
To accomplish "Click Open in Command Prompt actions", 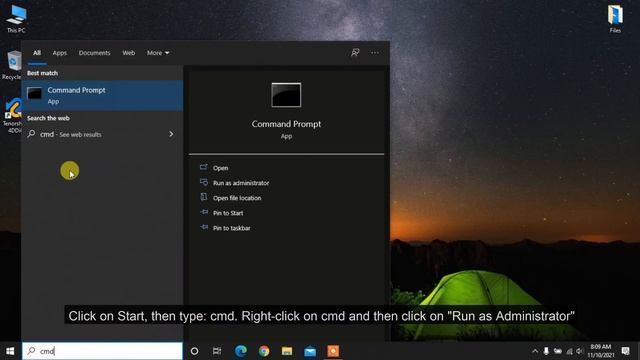I will pos(220,168).
